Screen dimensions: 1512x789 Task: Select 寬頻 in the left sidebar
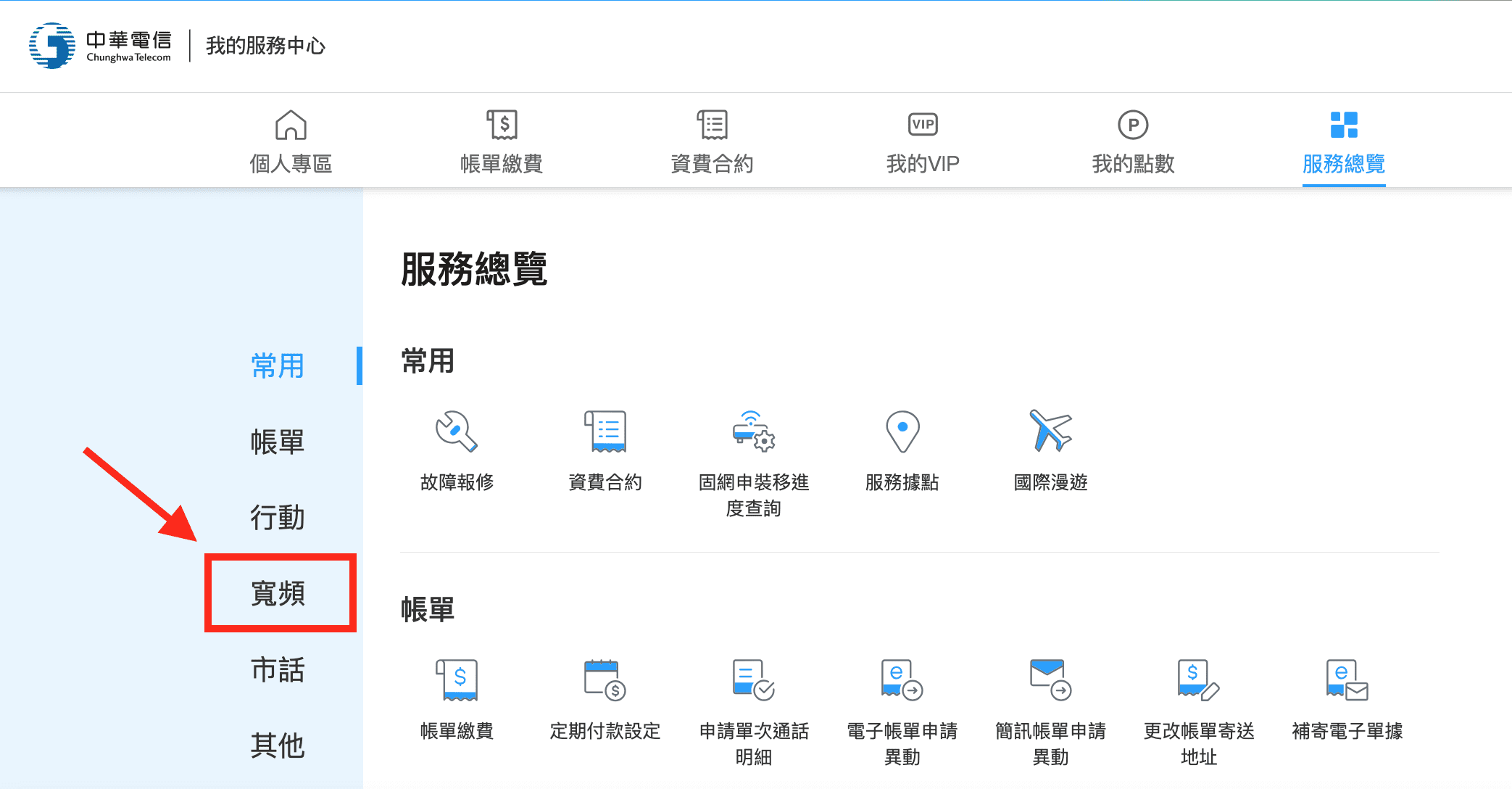278,593
